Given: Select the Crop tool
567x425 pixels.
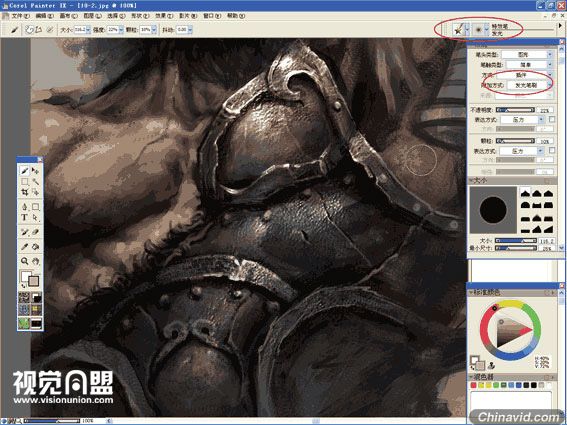Looking at the screenshot, I should point(24,192).
